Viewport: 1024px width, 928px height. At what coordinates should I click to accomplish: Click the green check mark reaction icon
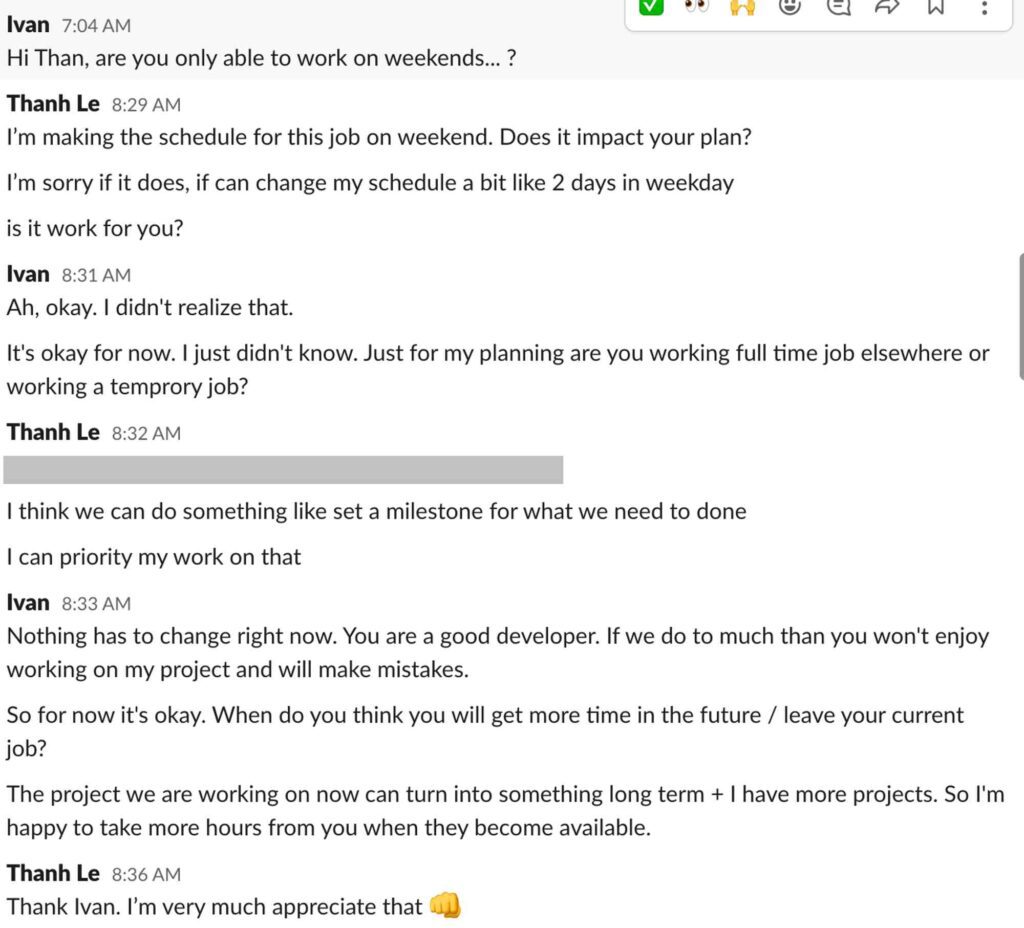(x=651, y=10)
